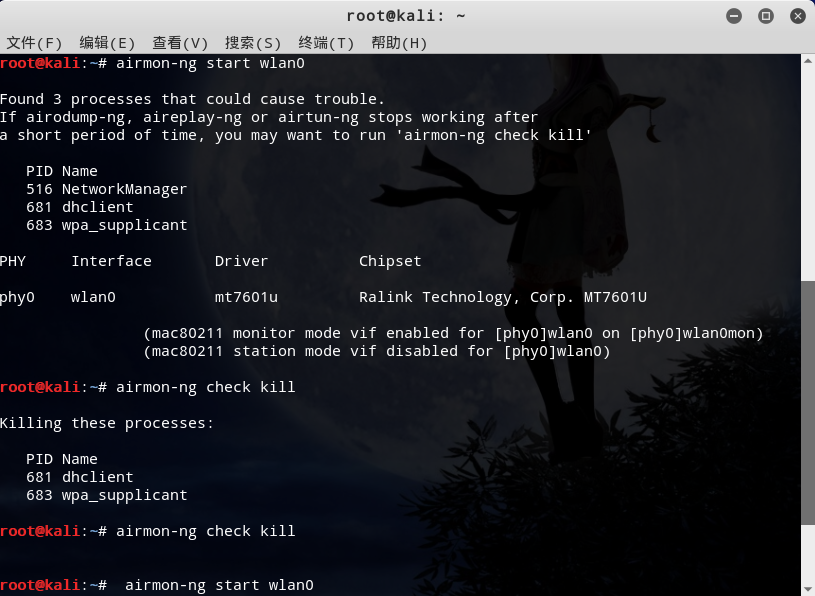Open the 终端(T) menu
This screenshot has height=596, width=815.
click(326, 43)
